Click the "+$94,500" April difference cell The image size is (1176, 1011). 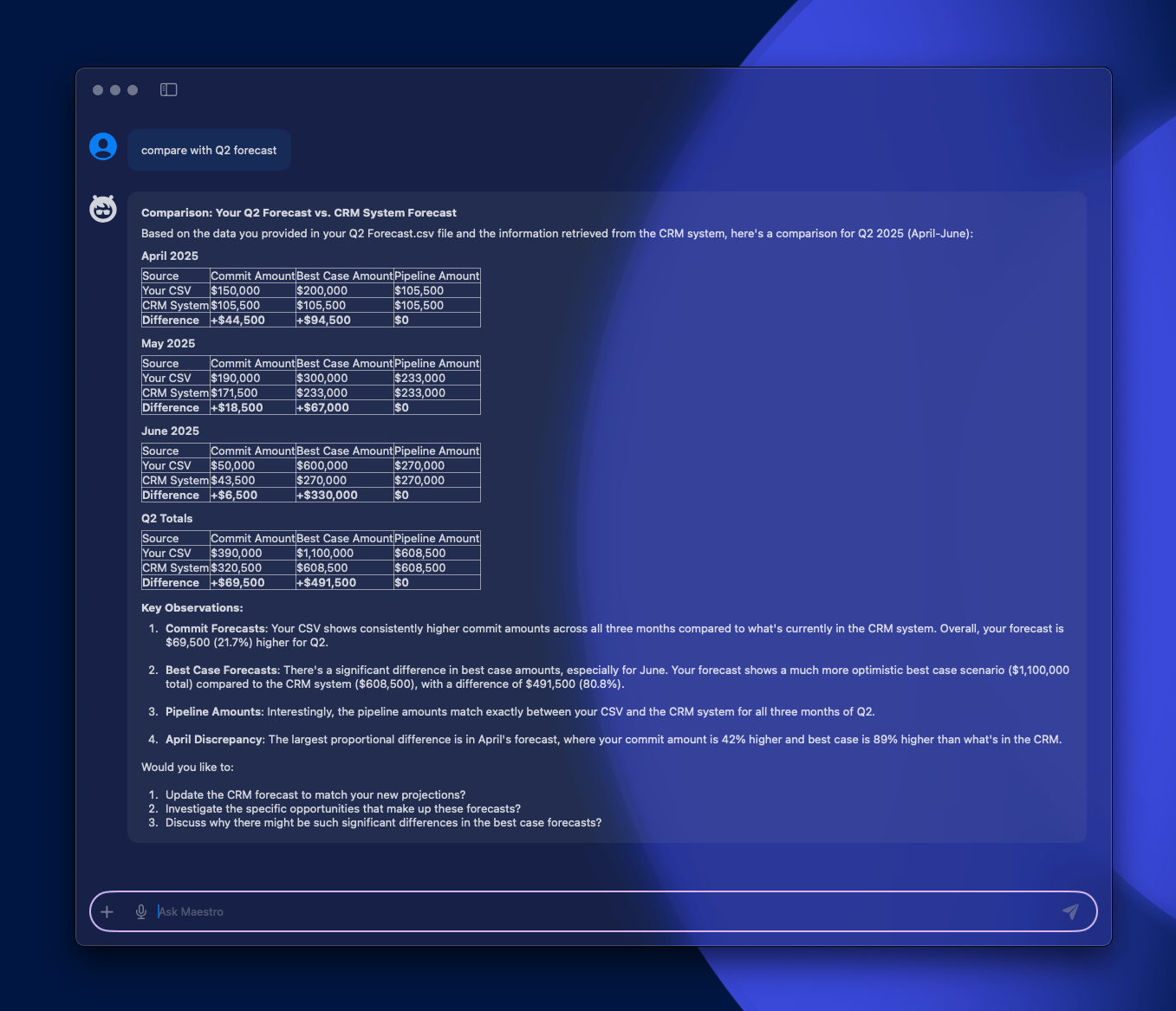[x=344, y=320]
